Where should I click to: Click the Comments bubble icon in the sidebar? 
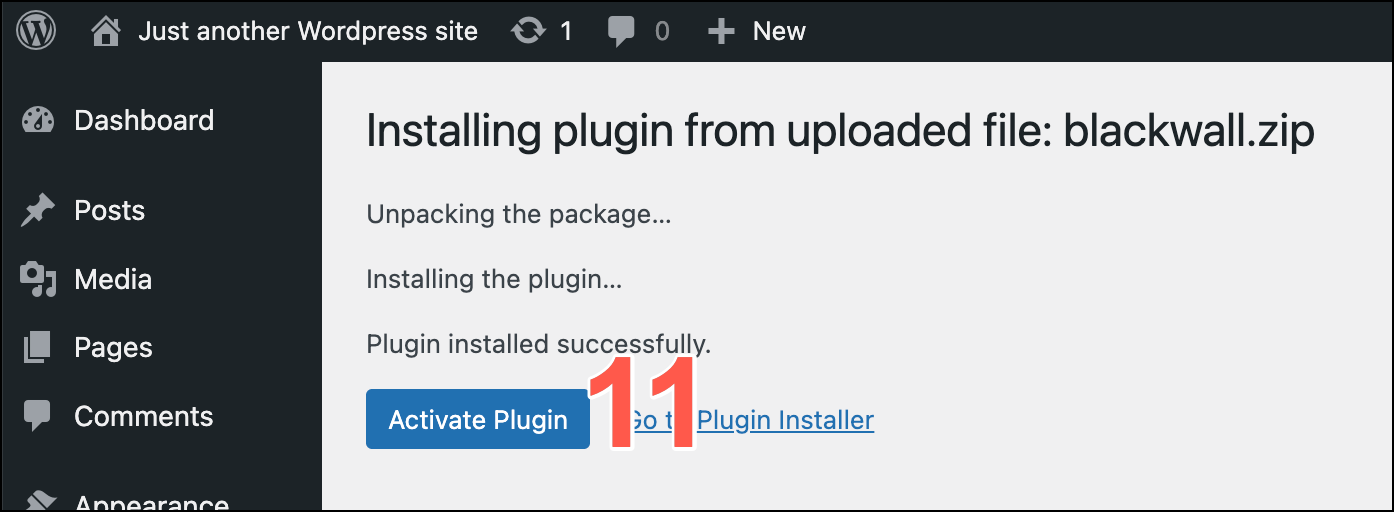(37, 417)
